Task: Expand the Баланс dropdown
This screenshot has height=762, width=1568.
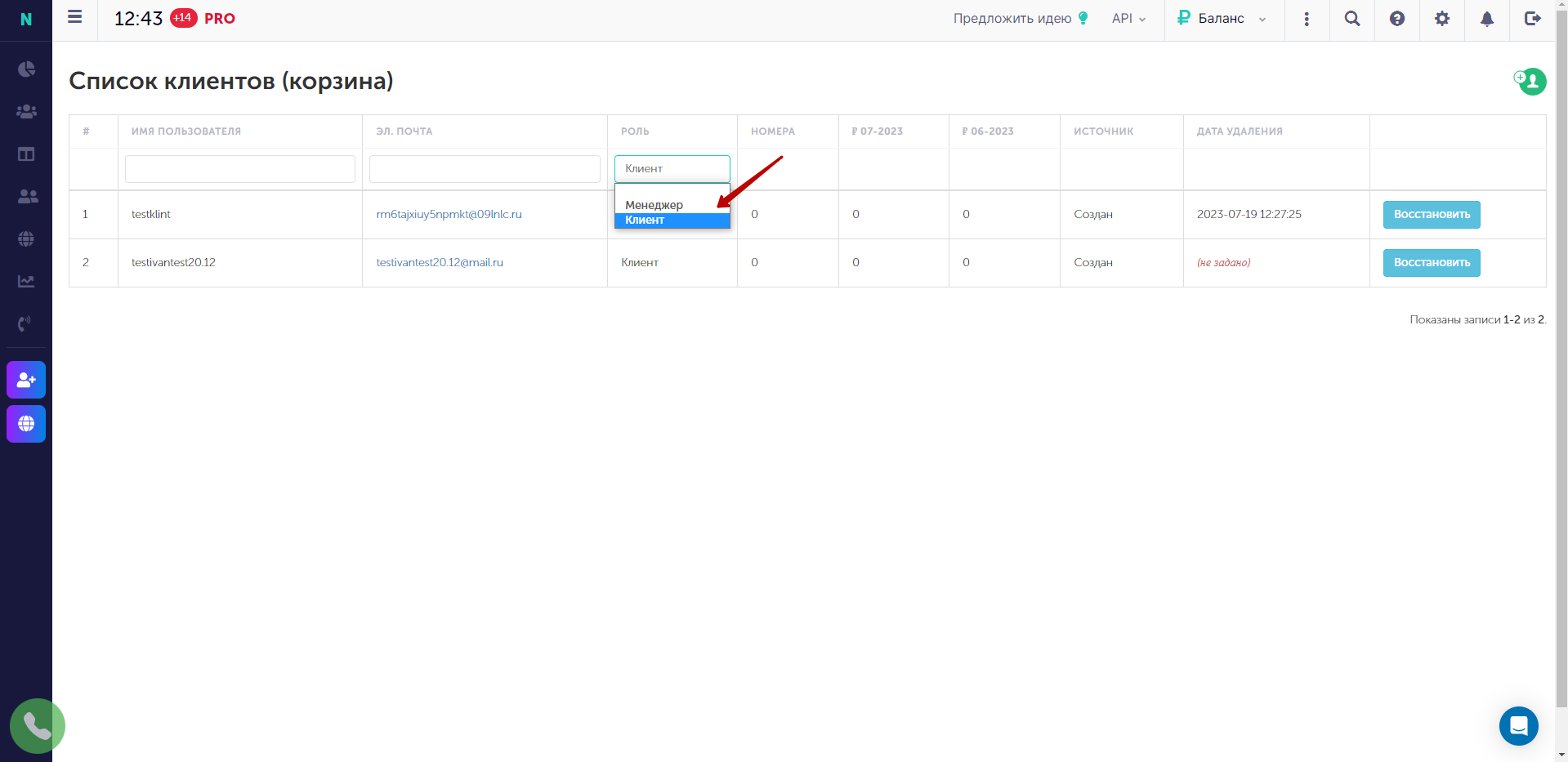Action: coord(1222,19)
